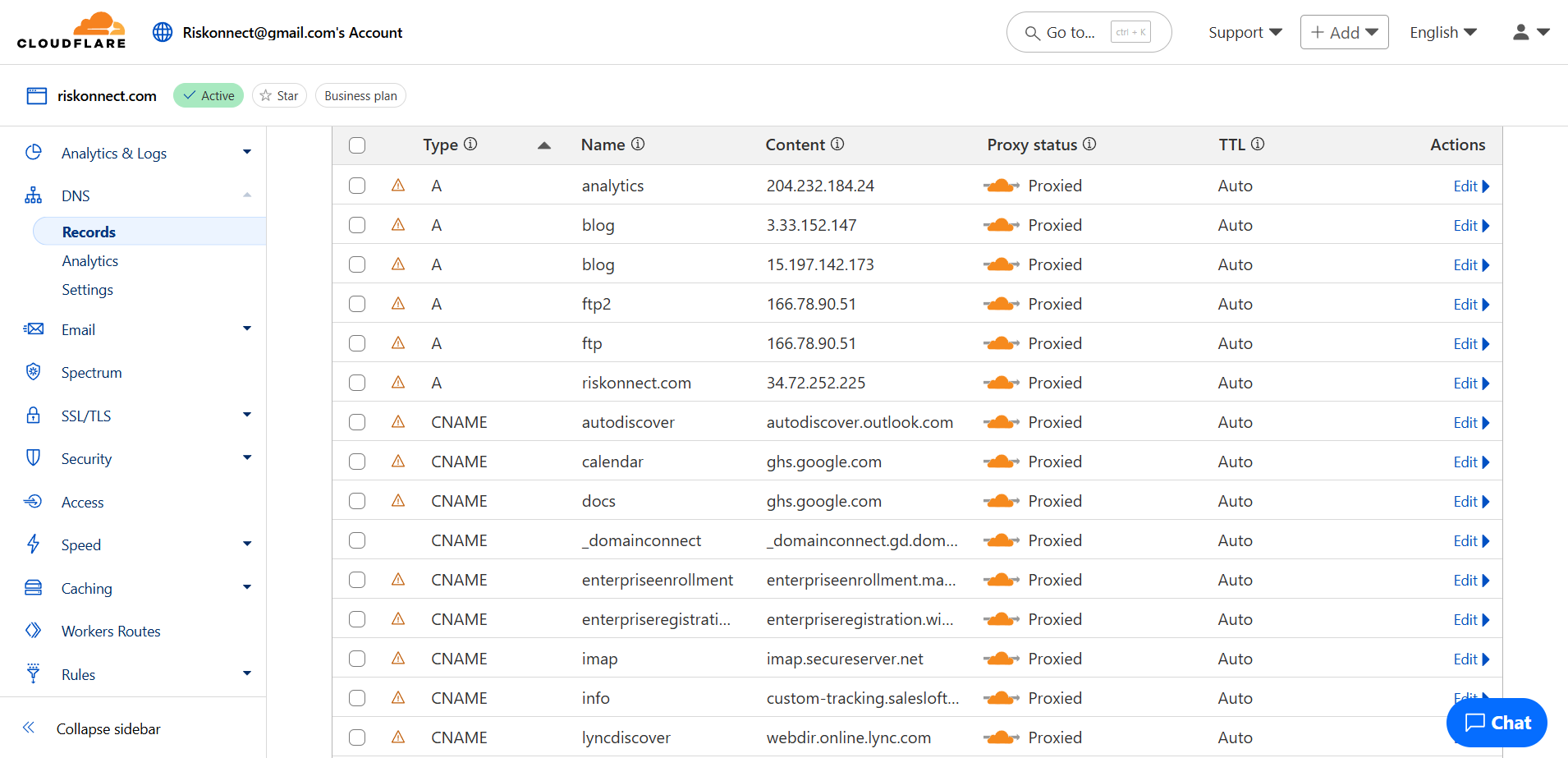Tick the checkbox for riskonnect.com A record
This screenshot has width=1568, height=758.
tap(357, 383)
